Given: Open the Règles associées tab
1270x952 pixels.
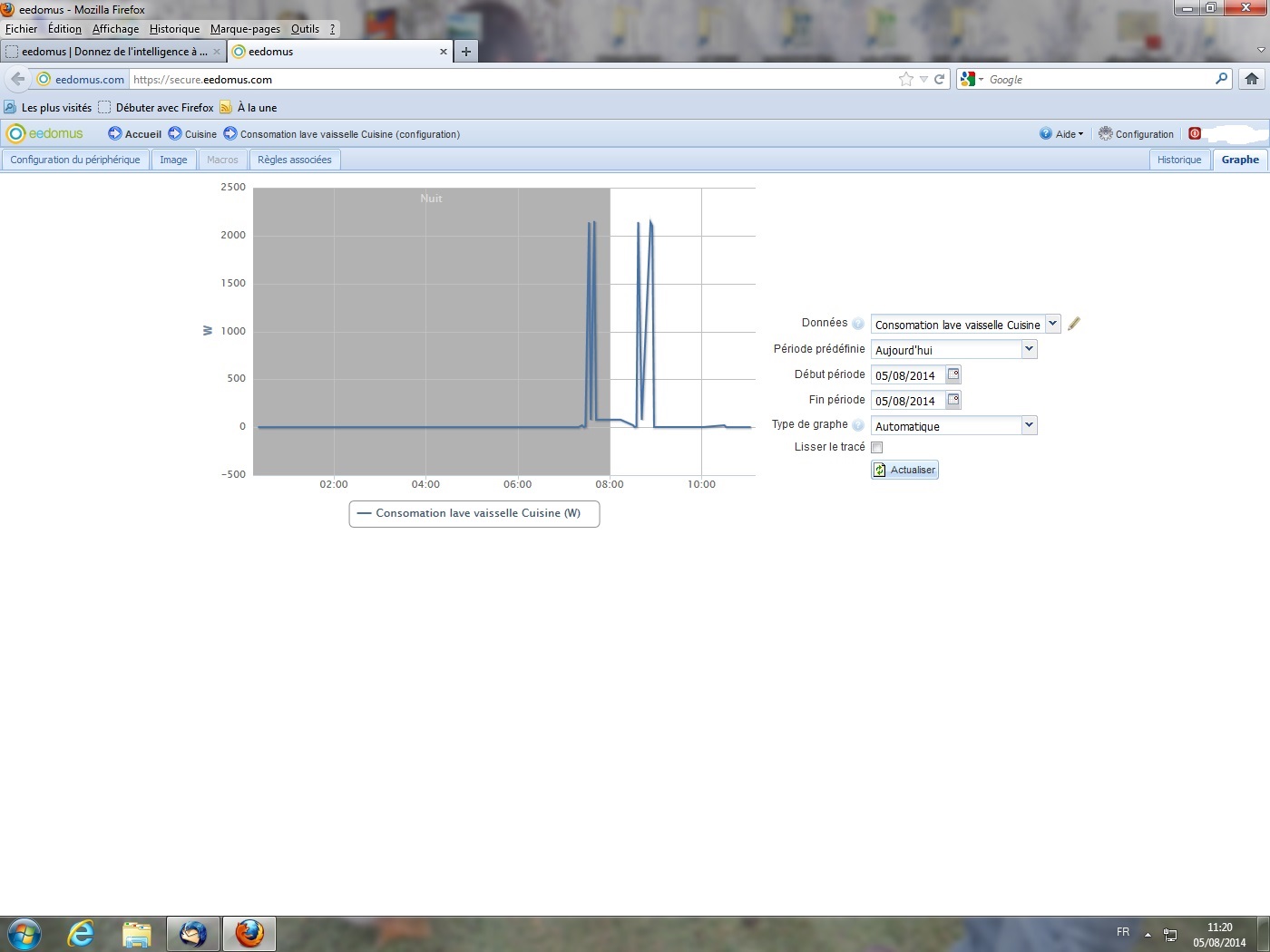Looking at the screenshot, I should click(x=294, y=160).
